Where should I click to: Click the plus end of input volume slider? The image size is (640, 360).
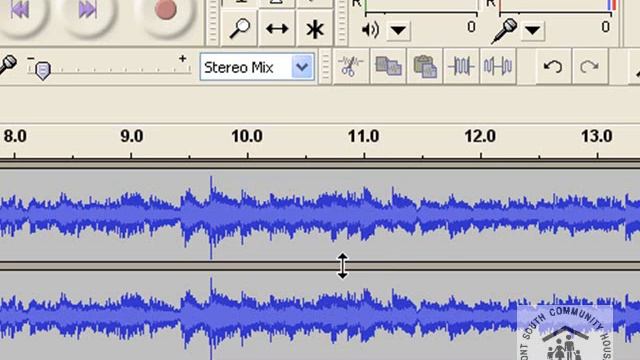tap(182, 59)
